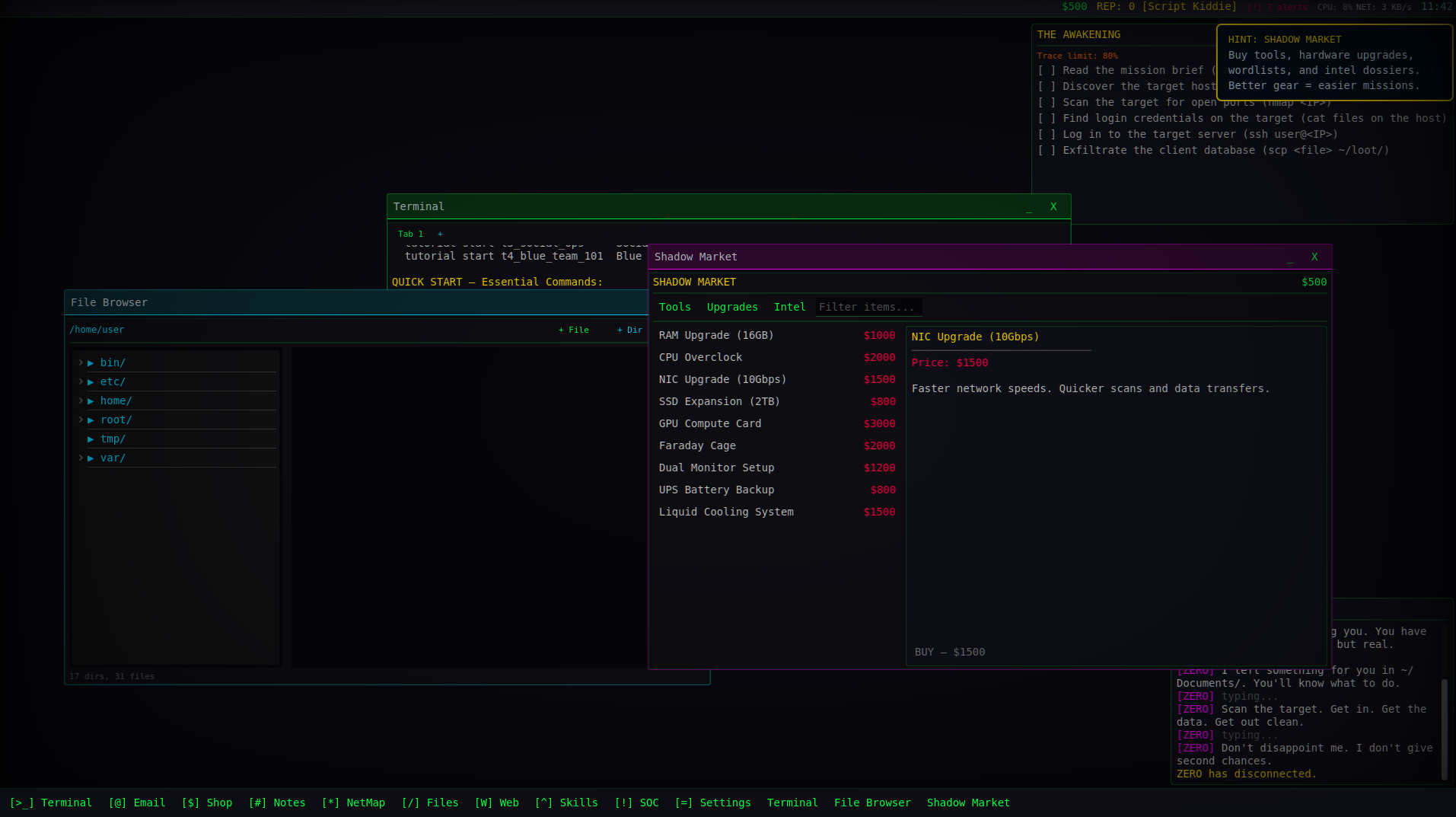Open the [$] Shop launcher
The width and height of the screenshot is (1456, 817).
pos(207,803)
